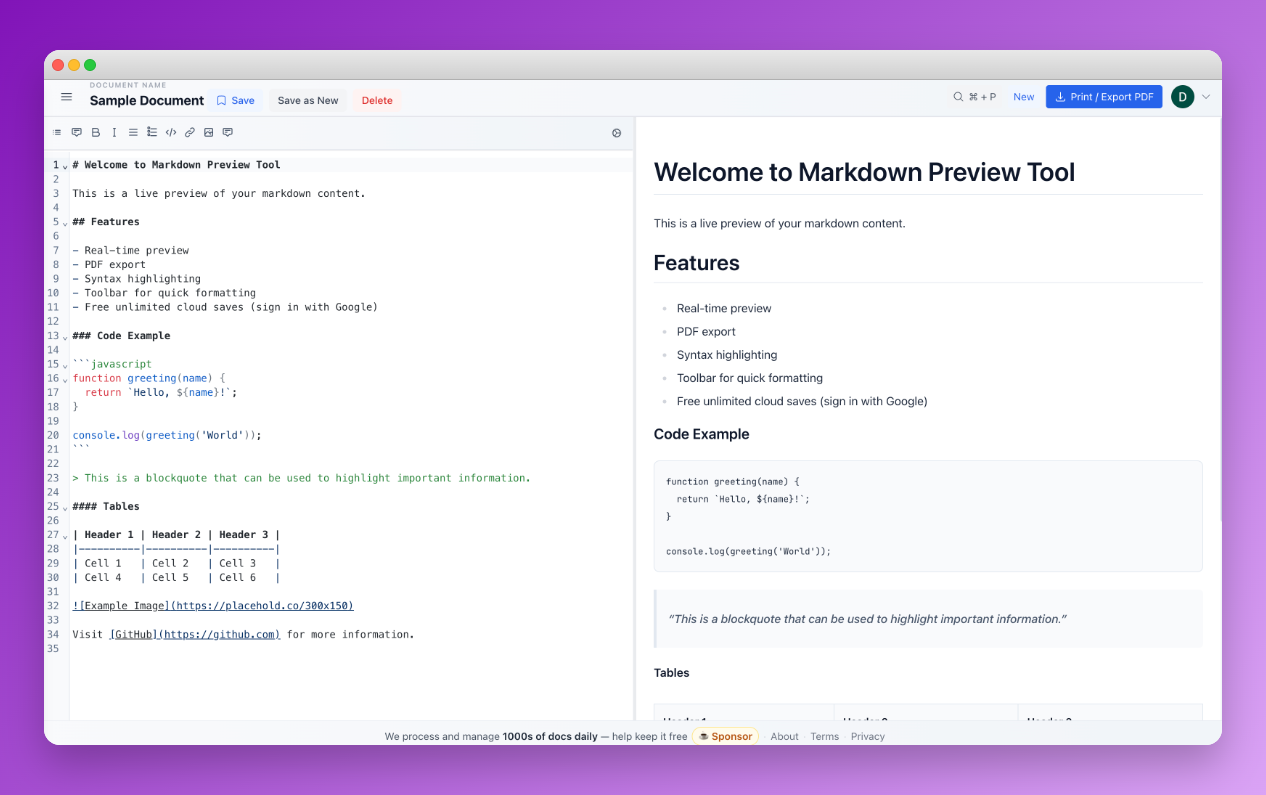
Task: Click the Sponsor button in footer
Action: click(x=725, y=736)
